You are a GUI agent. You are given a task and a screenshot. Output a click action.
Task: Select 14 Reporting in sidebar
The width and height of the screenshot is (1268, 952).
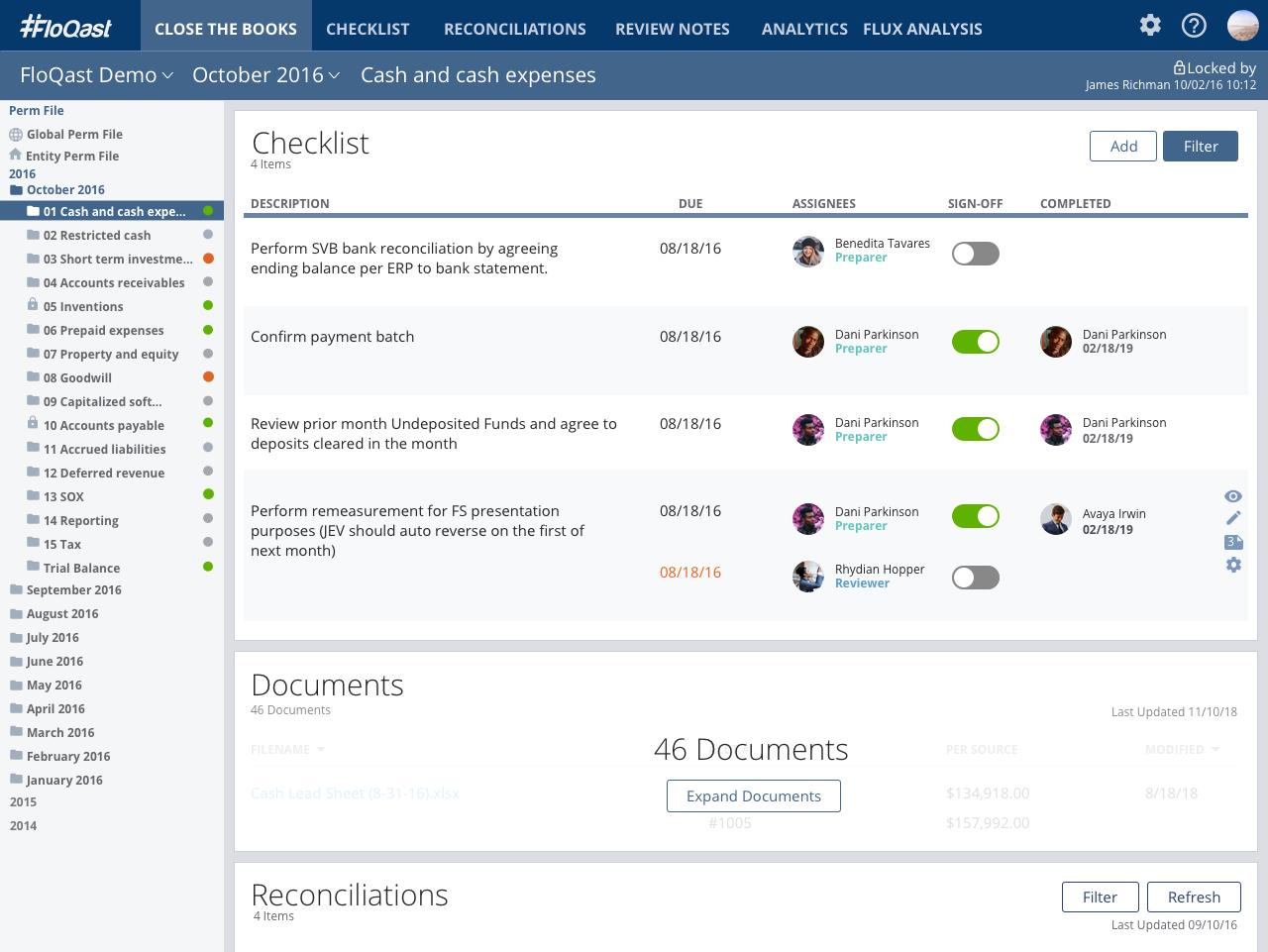click(81, 520)
